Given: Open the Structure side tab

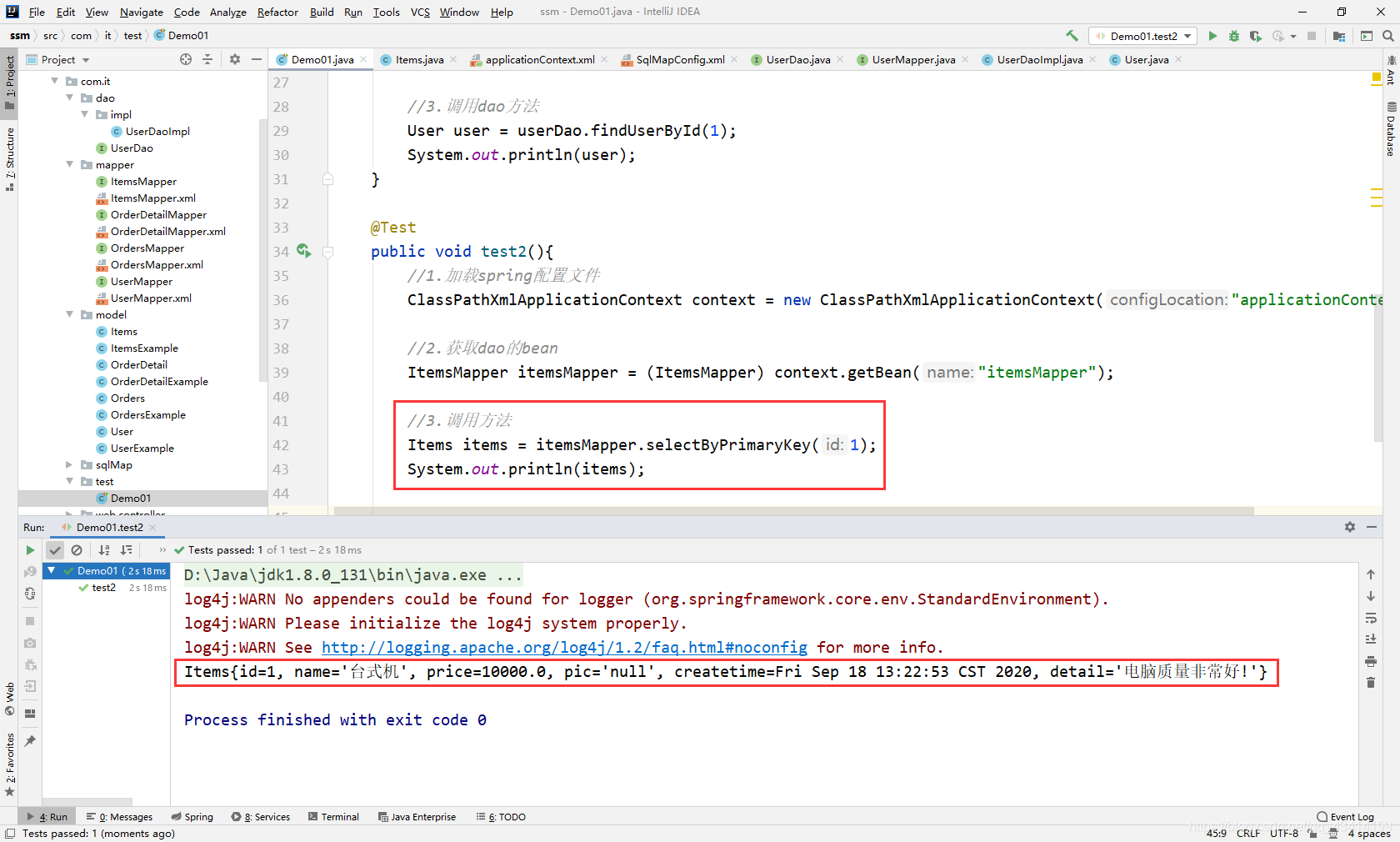Looking at the screenshot, I should click(x=9, y=158).
